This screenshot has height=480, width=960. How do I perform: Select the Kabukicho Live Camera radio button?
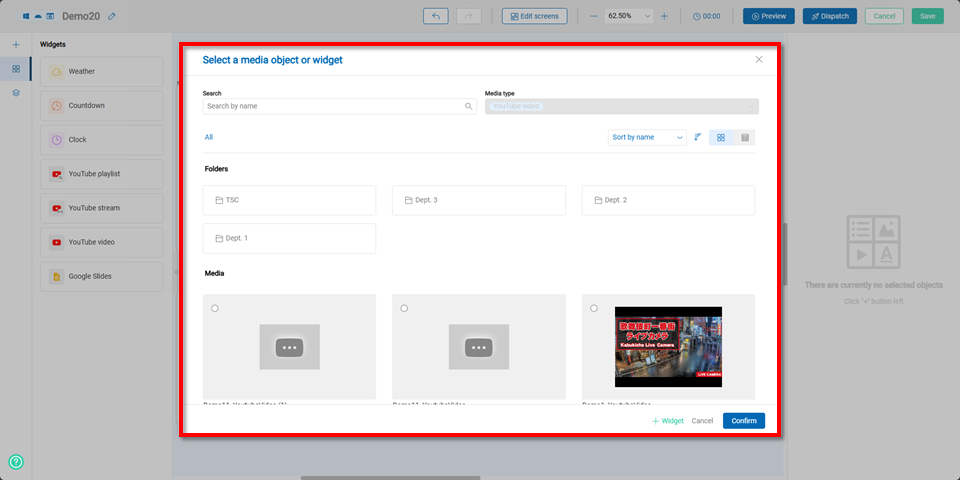click(594, 308)
